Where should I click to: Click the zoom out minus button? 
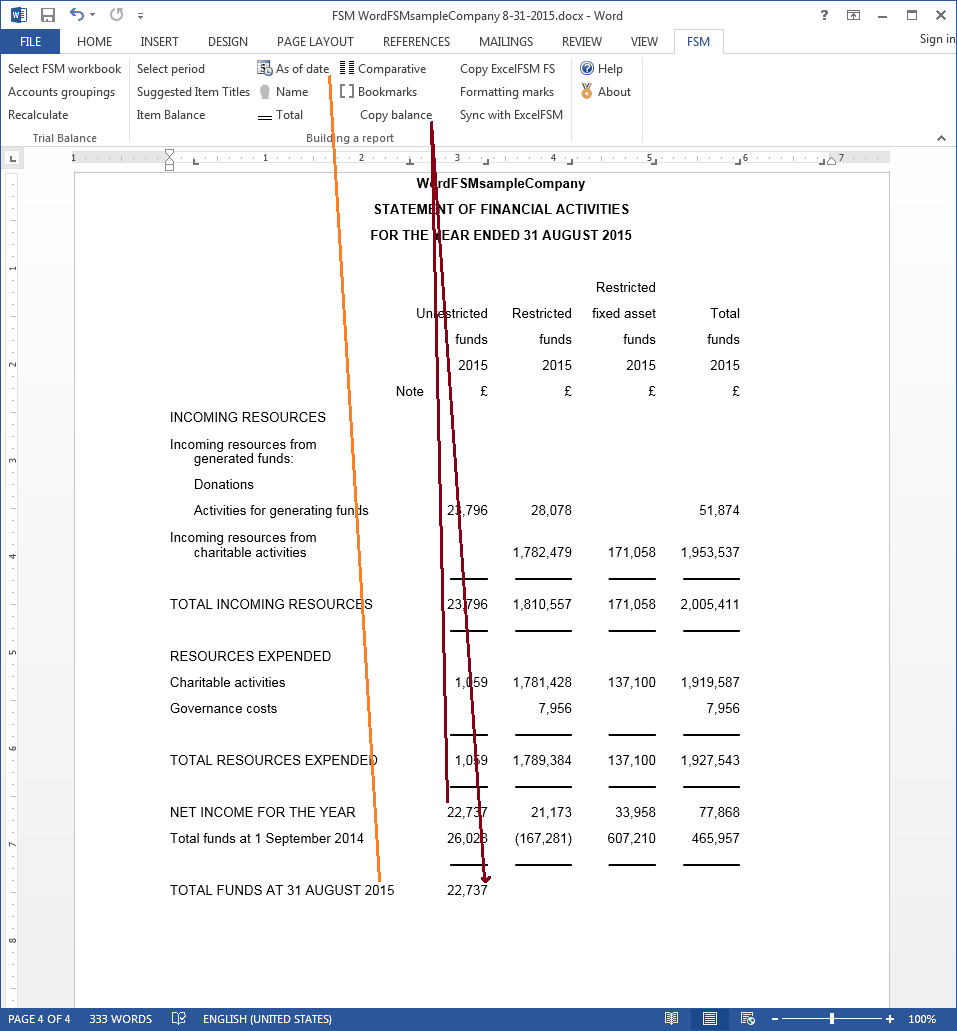point(775,1019)
